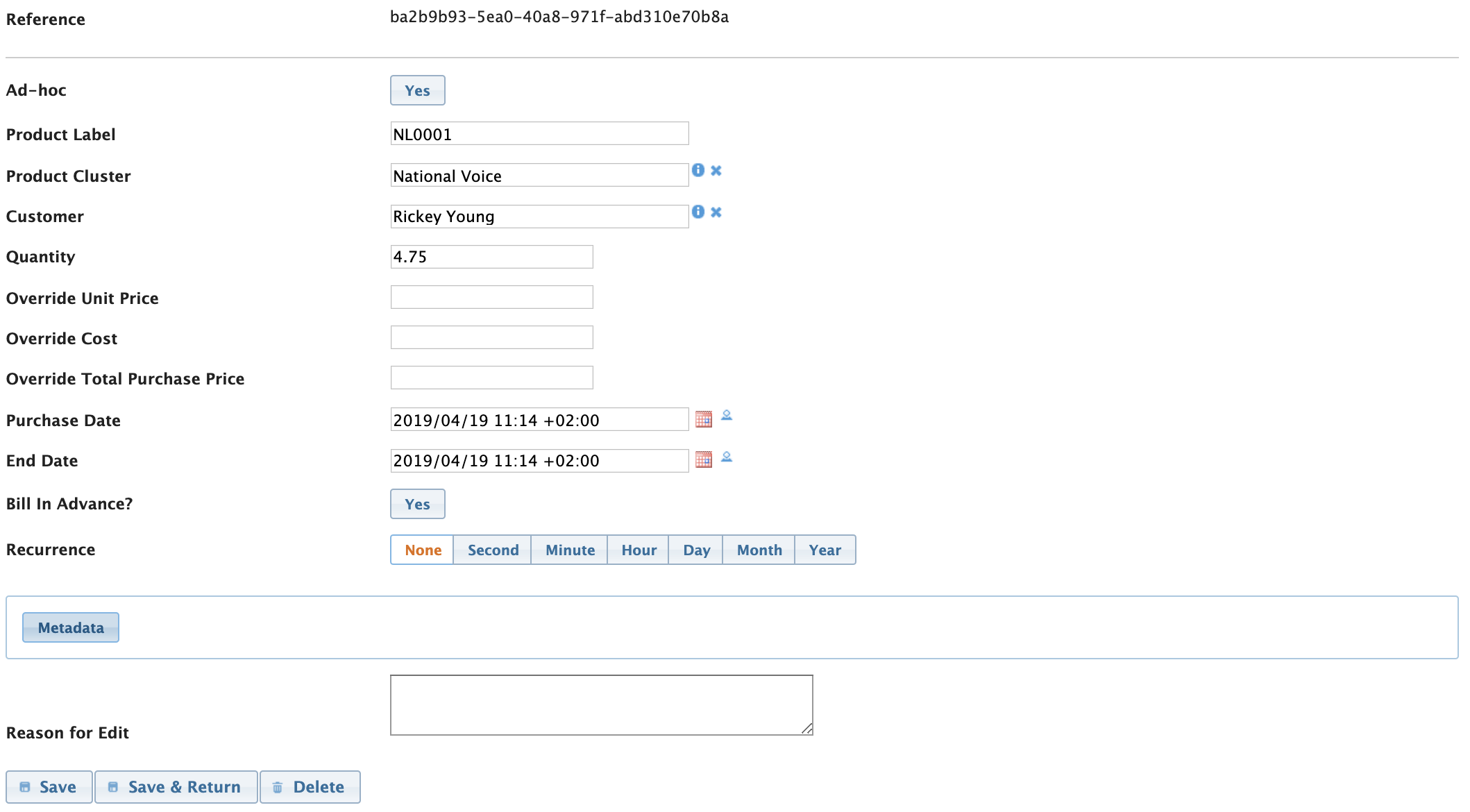Delete this purchase record

pos(310,786)
